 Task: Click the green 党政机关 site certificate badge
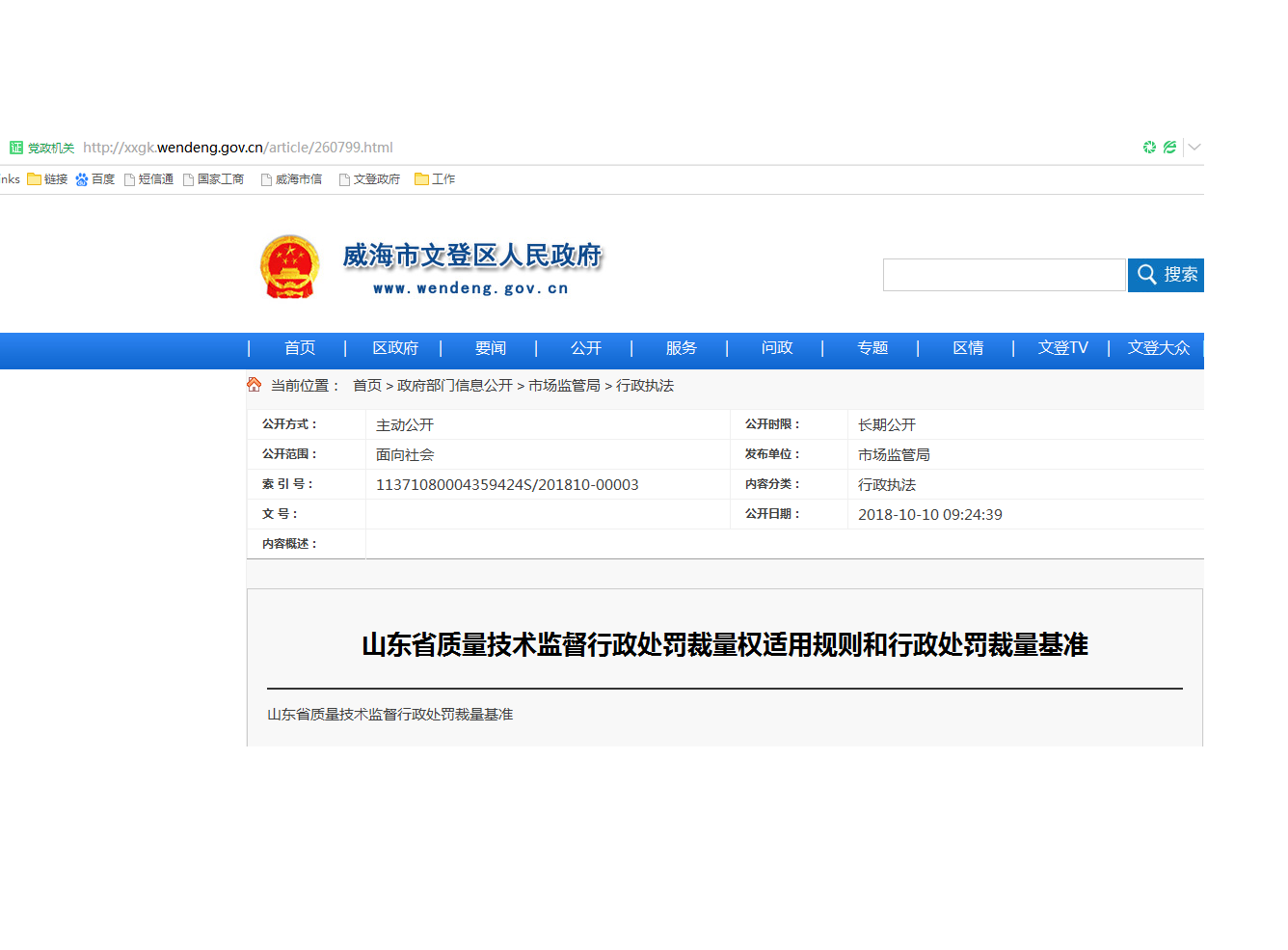click(41, 148)
